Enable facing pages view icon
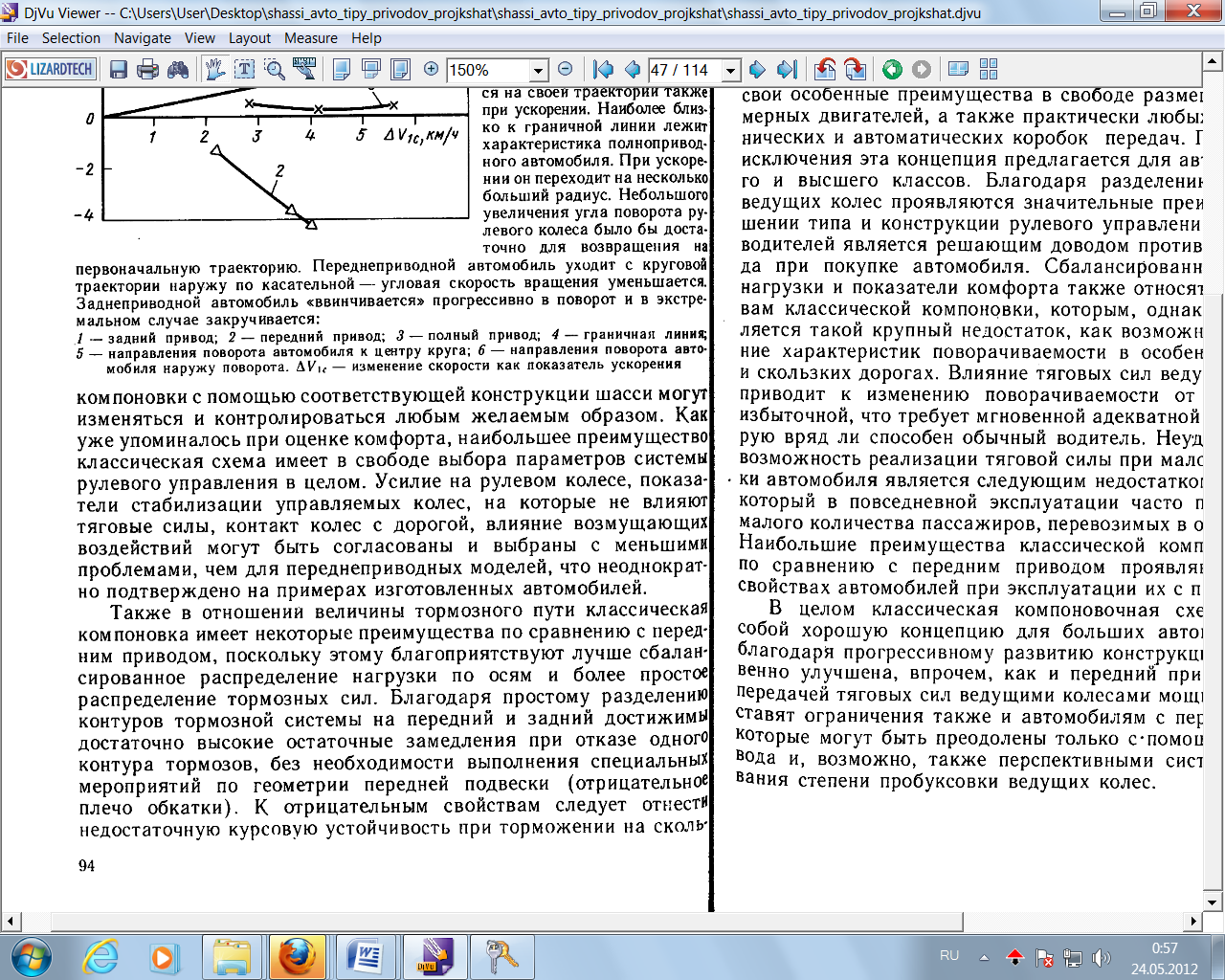This screenshot has height=980, width=1225. coord(958,69)
